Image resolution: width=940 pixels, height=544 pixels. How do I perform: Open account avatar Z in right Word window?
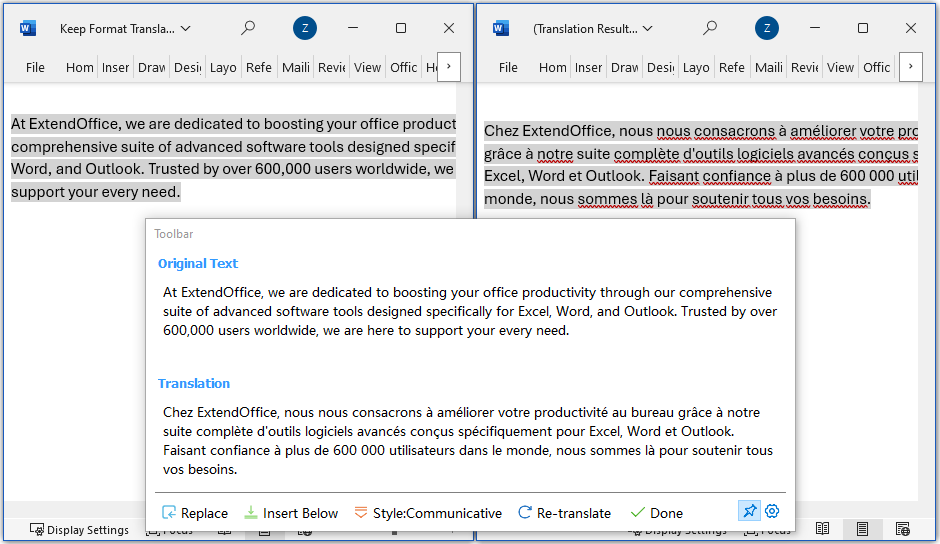click(x=766, y=28)
